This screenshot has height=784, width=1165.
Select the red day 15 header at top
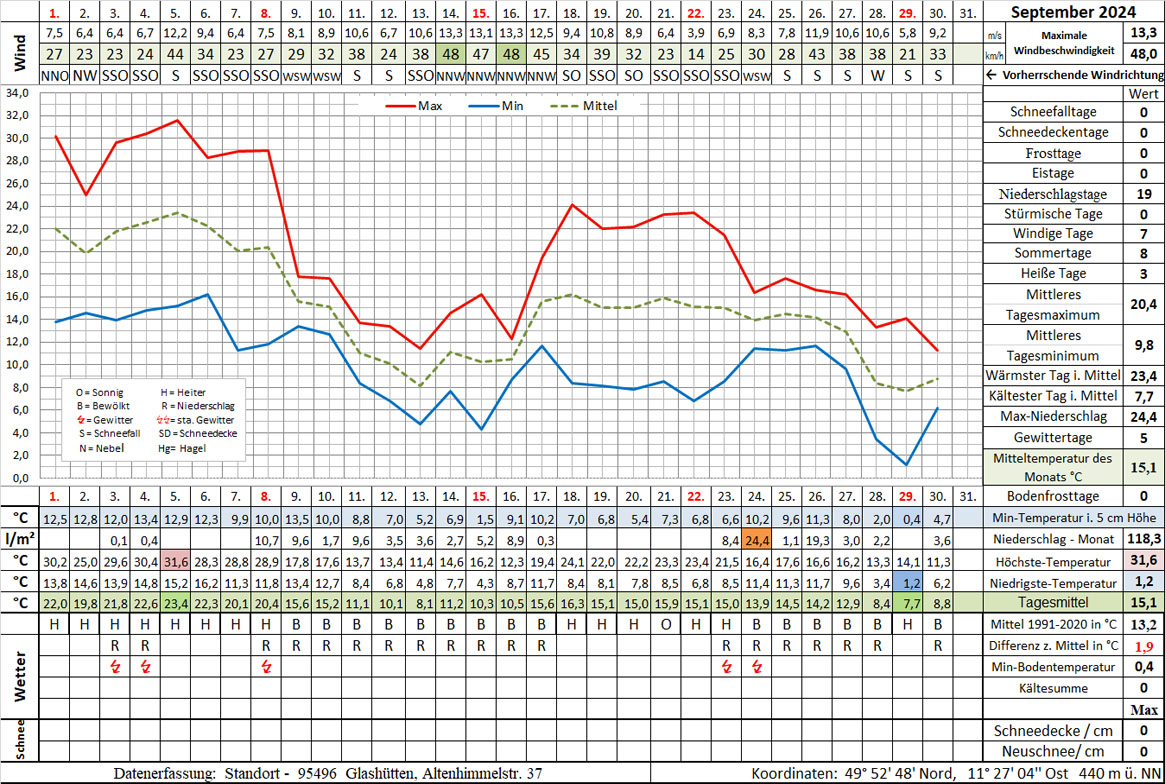pyautogui.click(x=481, y=14)
